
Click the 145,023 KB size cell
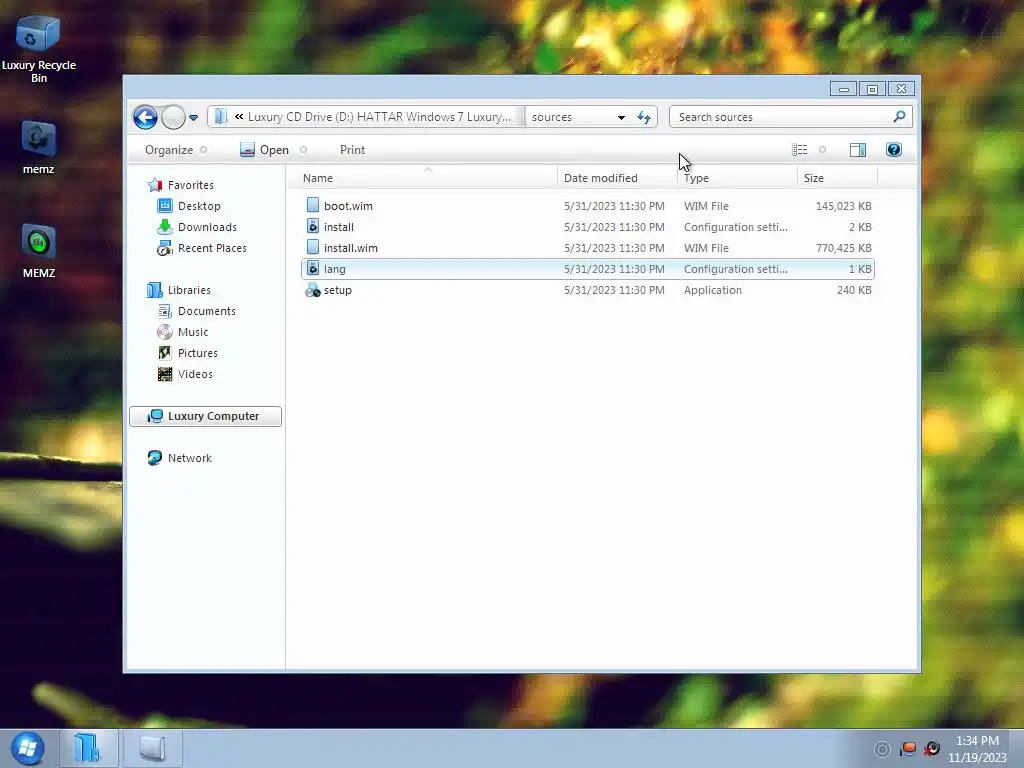(x=843, y=206)
